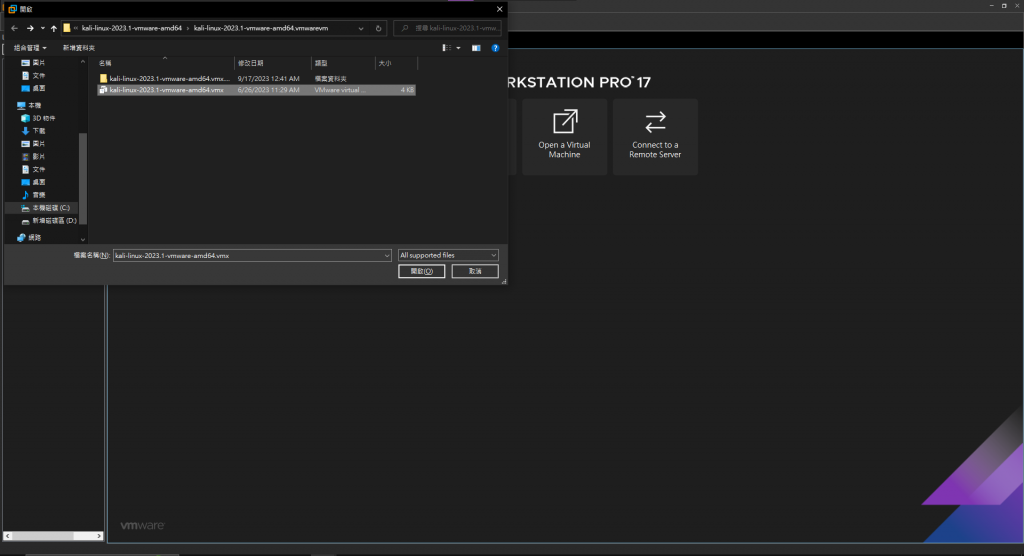Minimize the VMware Workstation window
The width and height of the screenshot is (1024, 556).
pos(991,5)
